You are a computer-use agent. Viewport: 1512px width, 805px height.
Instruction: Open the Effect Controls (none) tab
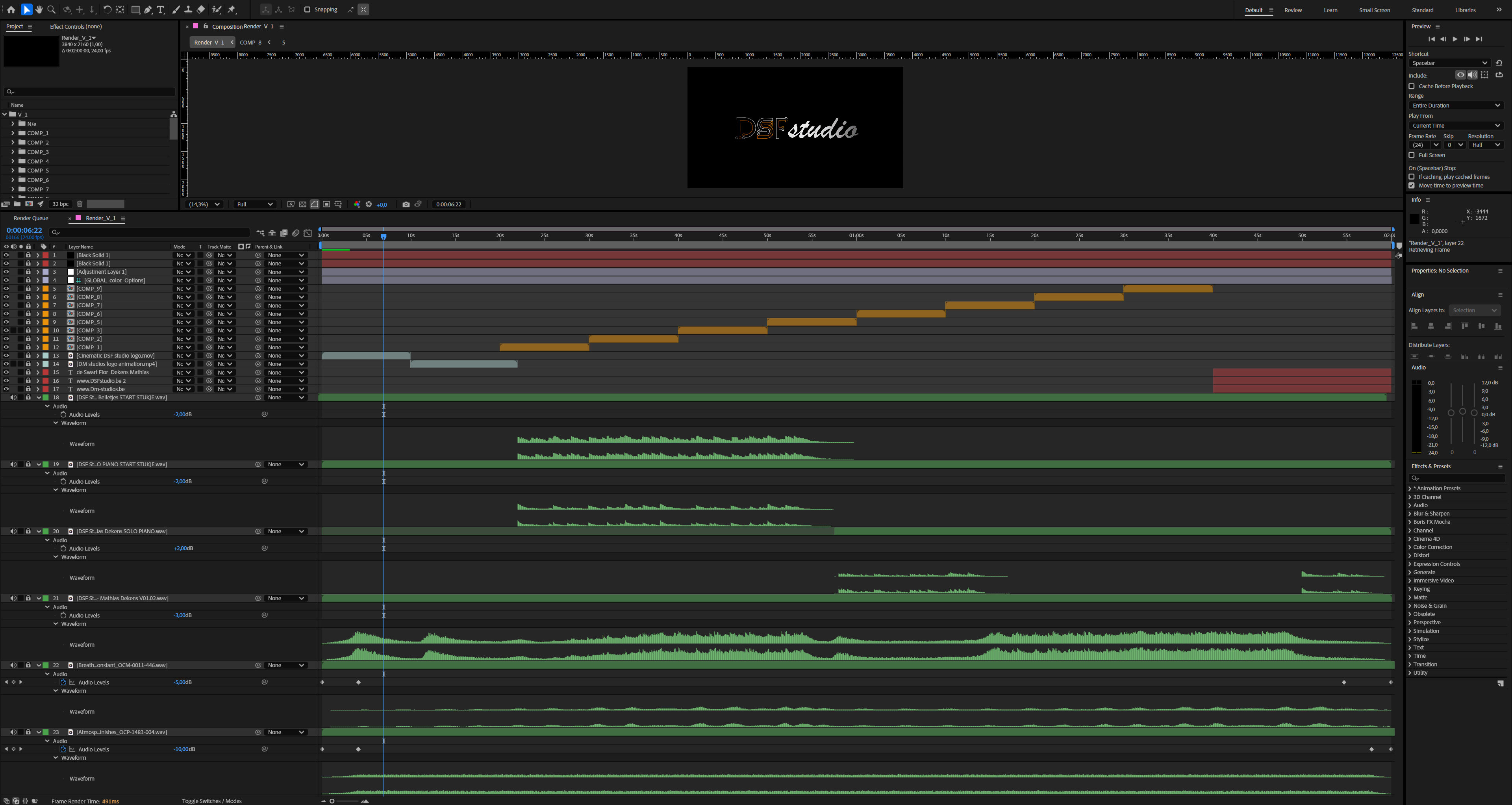click(x=76, y=26)
